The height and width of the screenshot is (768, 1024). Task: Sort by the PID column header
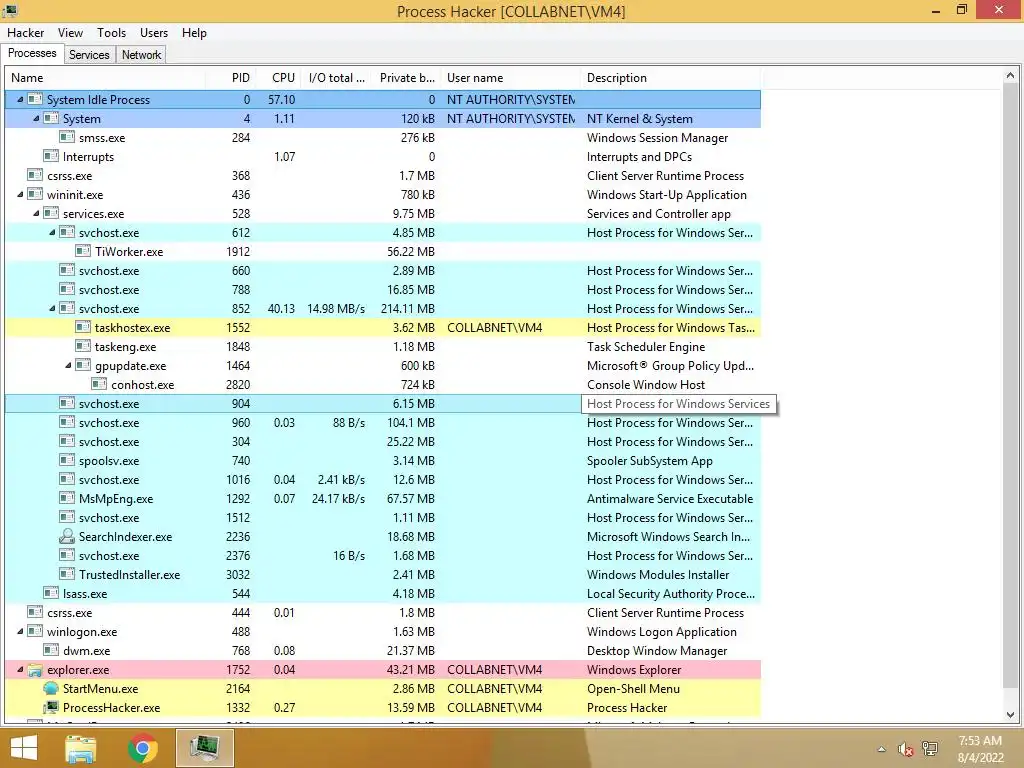point(231,78)
